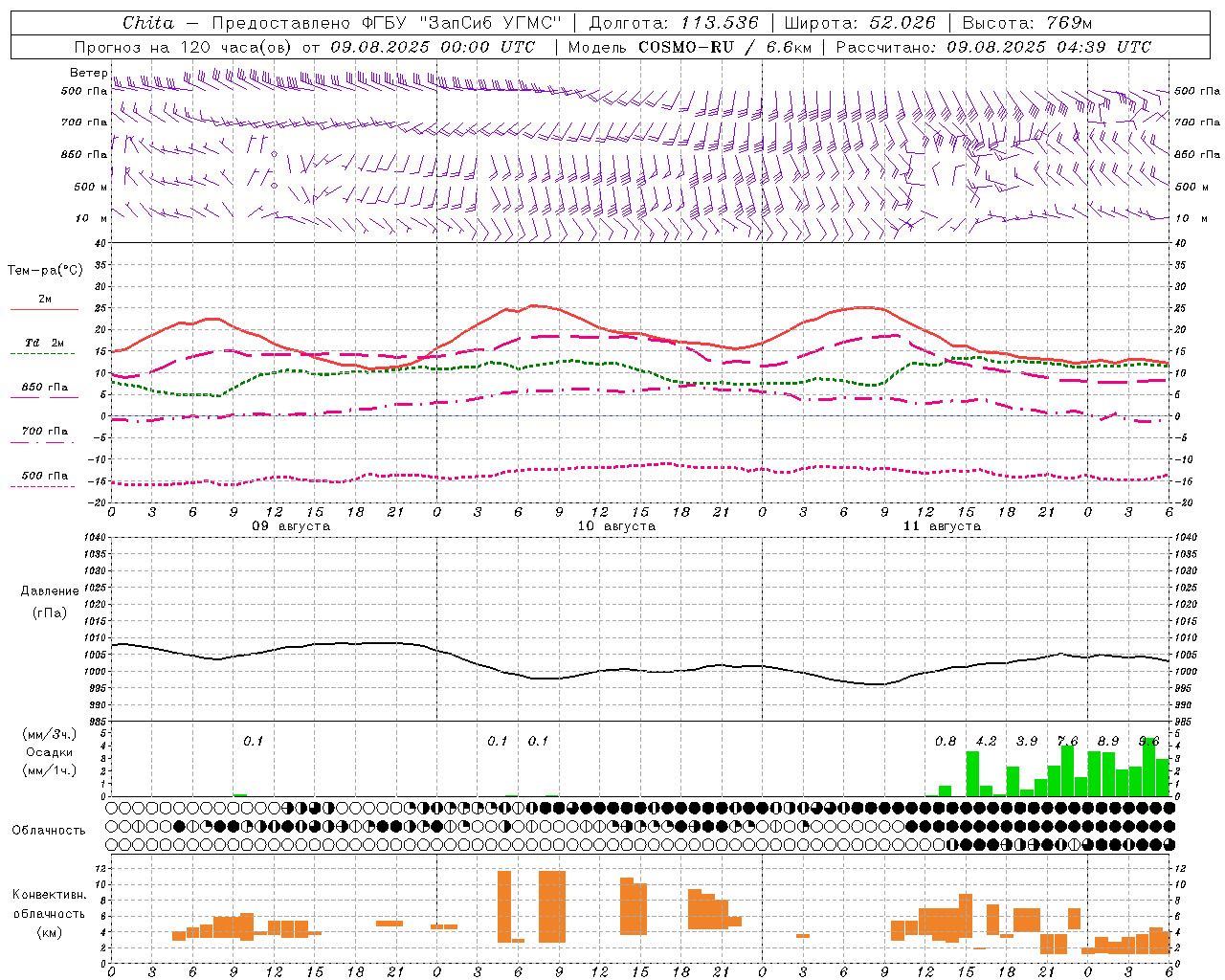Click the "Осадки" precipitation label
This screenshot has height=980, width=1225.
click(50, 752)
